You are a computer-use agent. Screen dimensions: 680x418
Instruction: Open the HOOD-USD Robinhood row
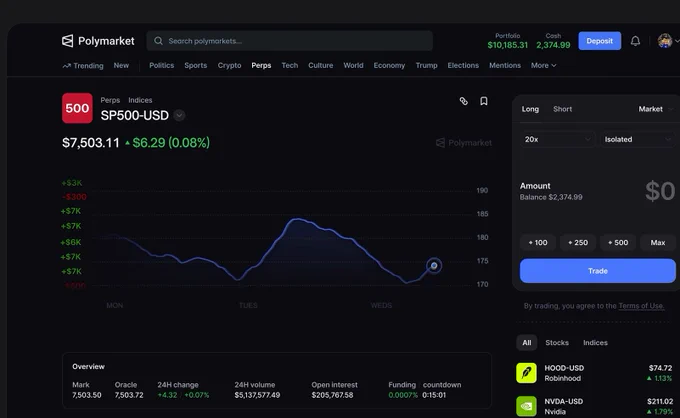pos(594,373)
